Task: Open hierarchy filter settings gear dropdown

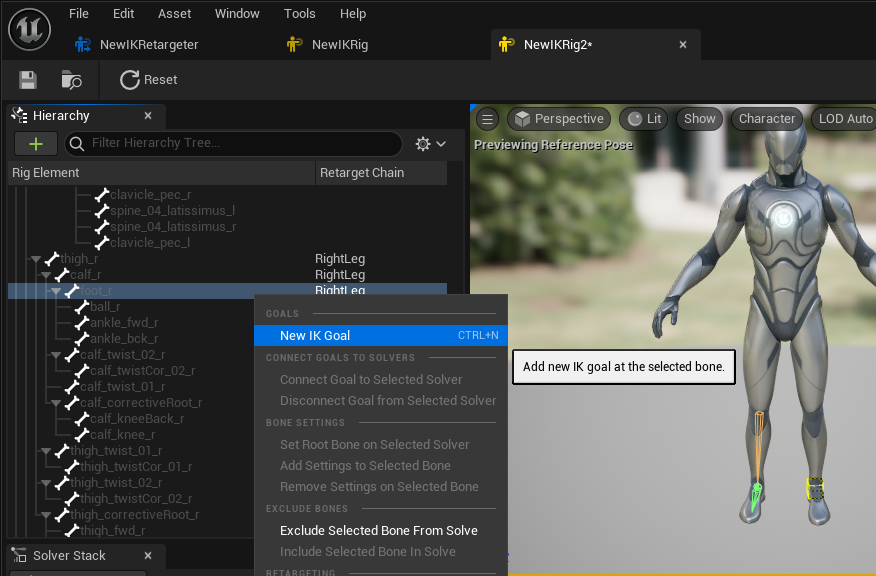Action: [430, 144]
